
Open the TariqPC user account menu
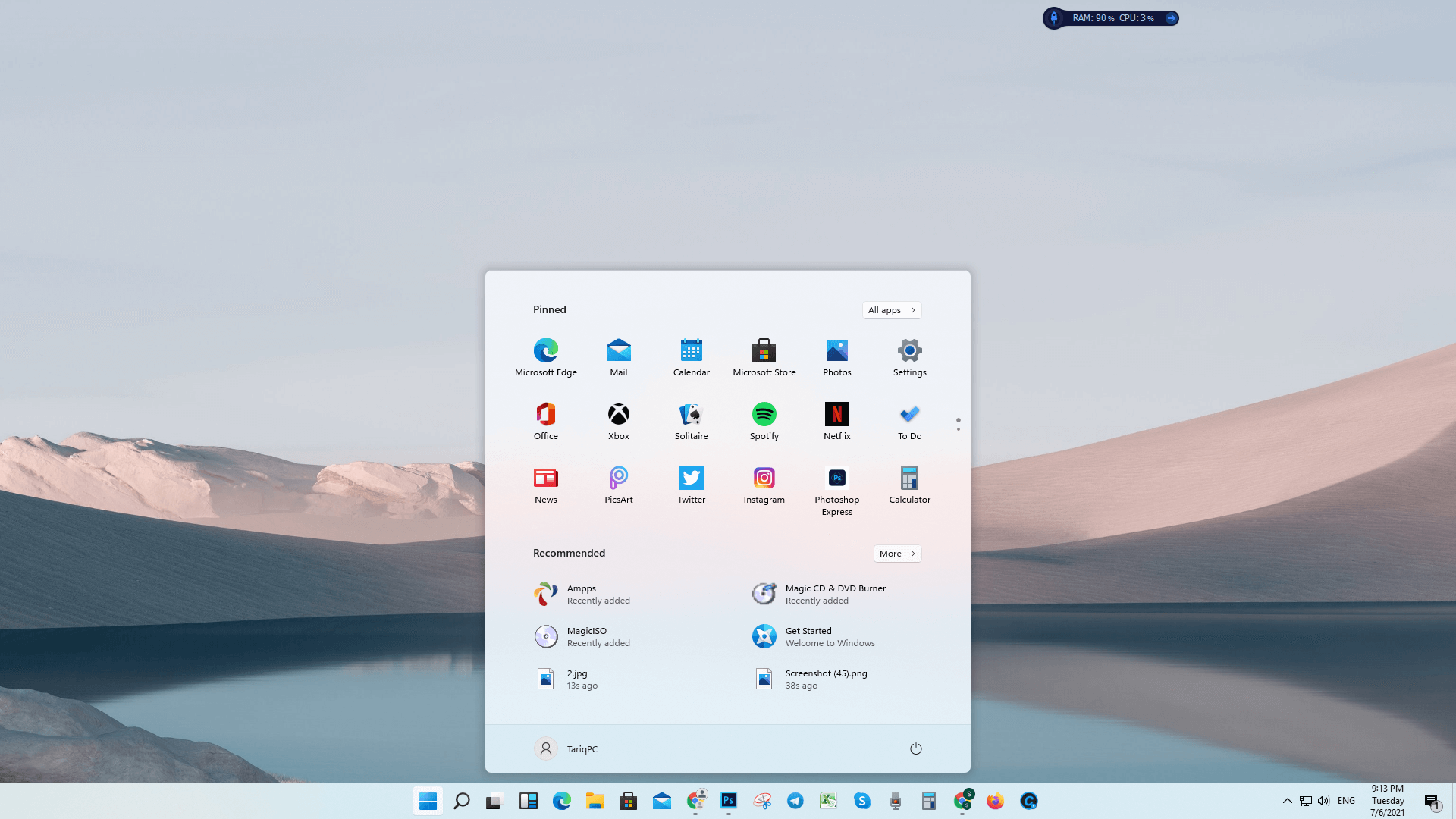coord(566,748)
